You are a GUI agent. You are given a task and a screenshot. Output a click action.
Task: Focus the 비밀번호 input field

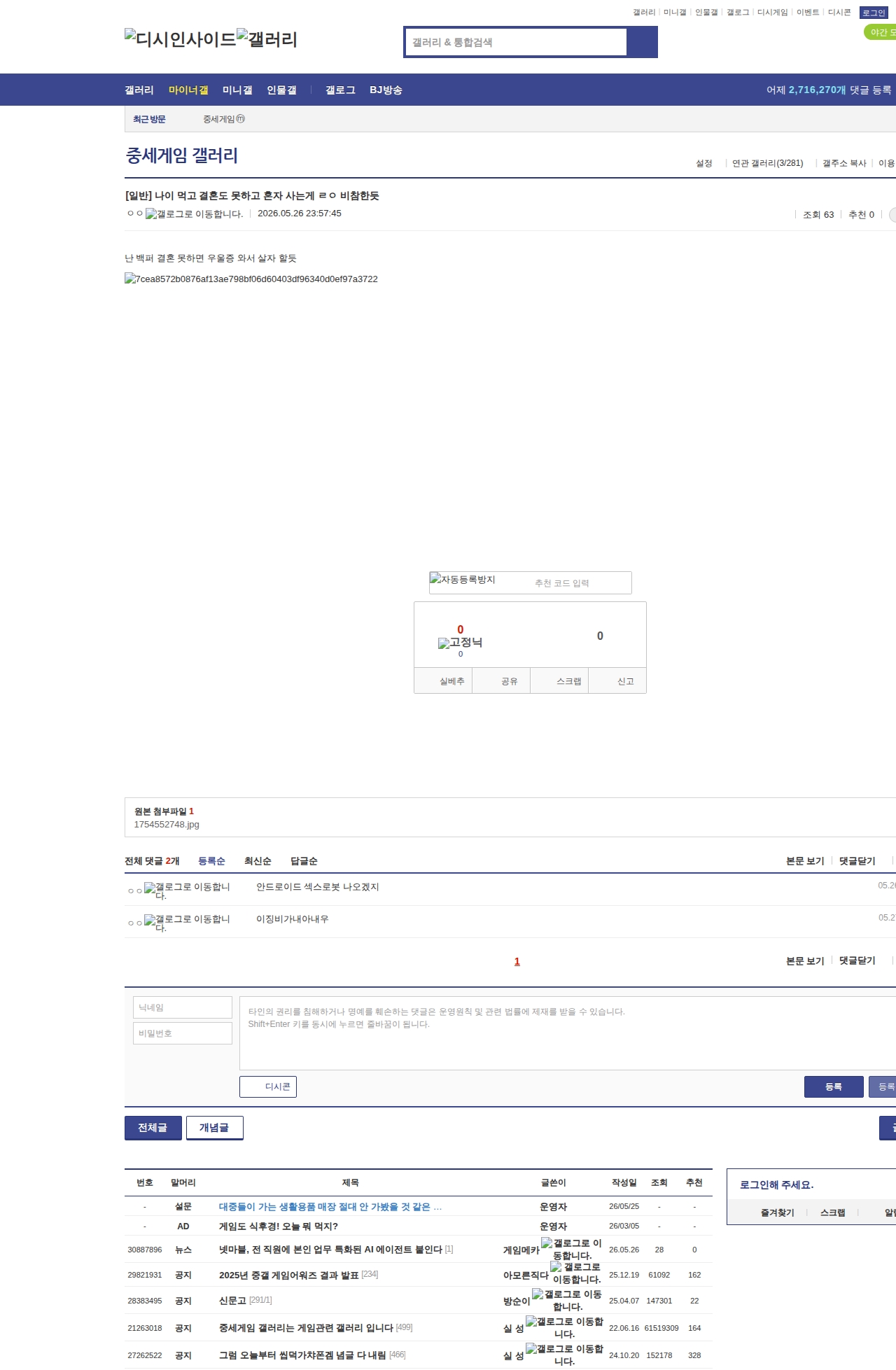(183, 1033)
